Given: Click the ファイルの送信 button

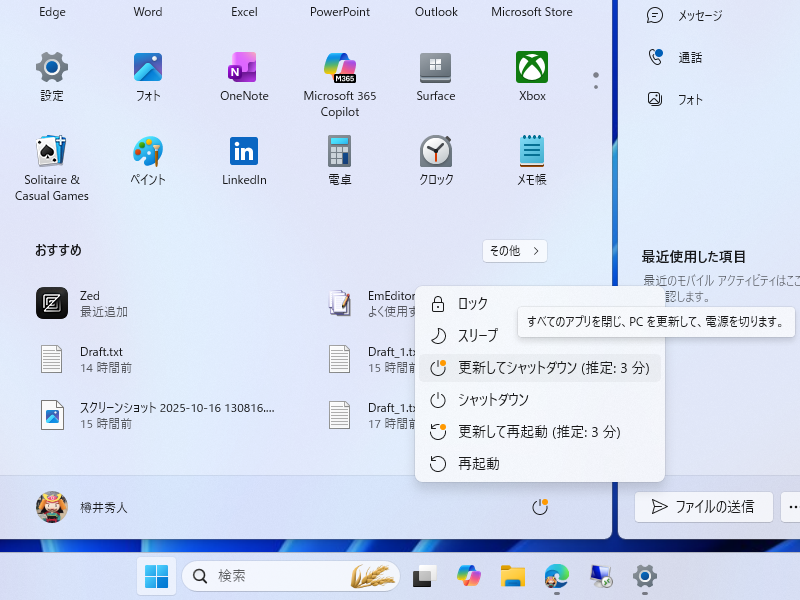Looking at the screenshot, I should [x=703, y=507].
